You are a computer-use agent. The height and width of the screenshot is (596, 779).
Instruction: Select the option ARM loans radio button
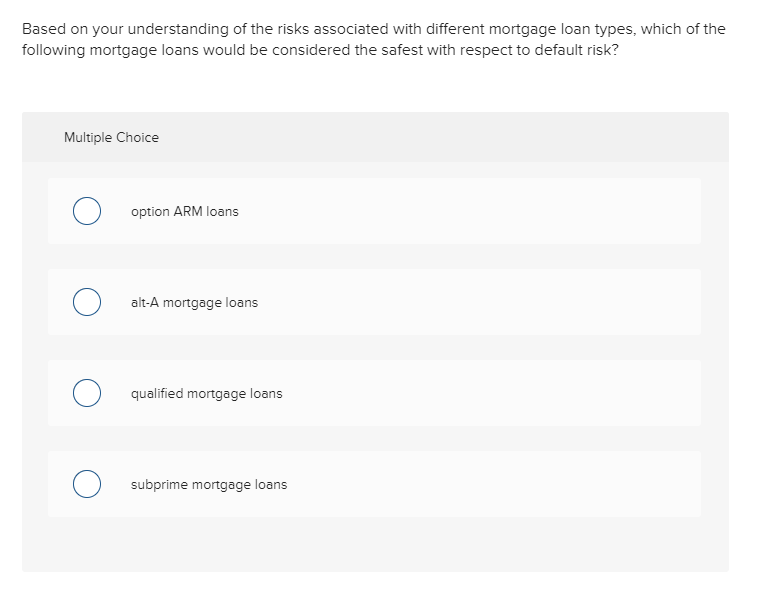(86, 212)
